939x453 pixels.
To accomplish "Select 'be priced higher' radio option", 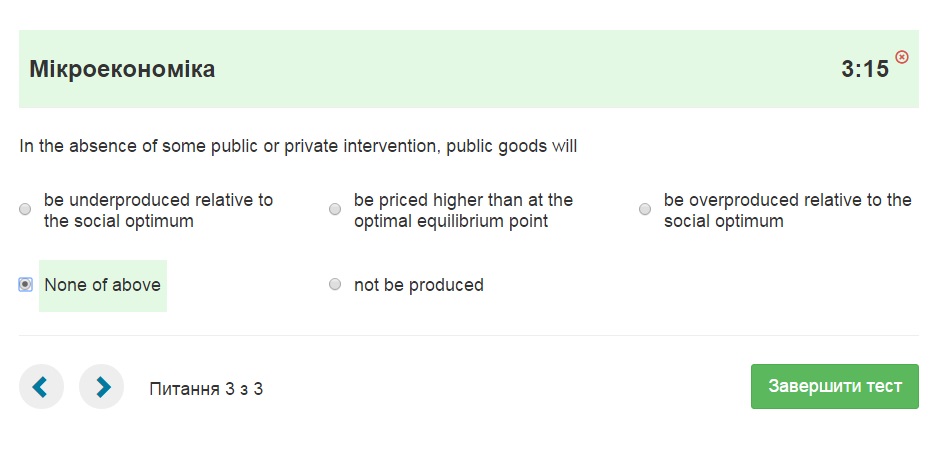I will pos(335,209).
